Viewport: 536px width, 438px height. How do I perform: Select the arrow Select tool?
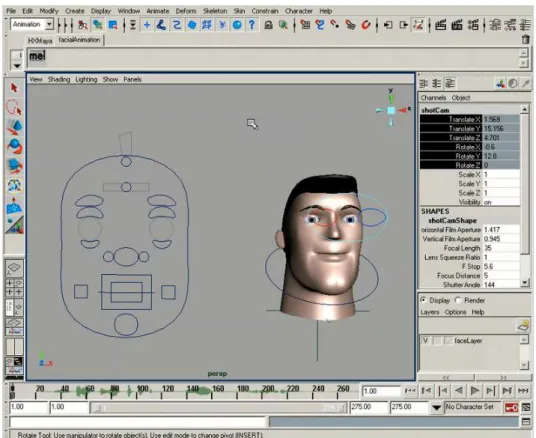(14, 88)
